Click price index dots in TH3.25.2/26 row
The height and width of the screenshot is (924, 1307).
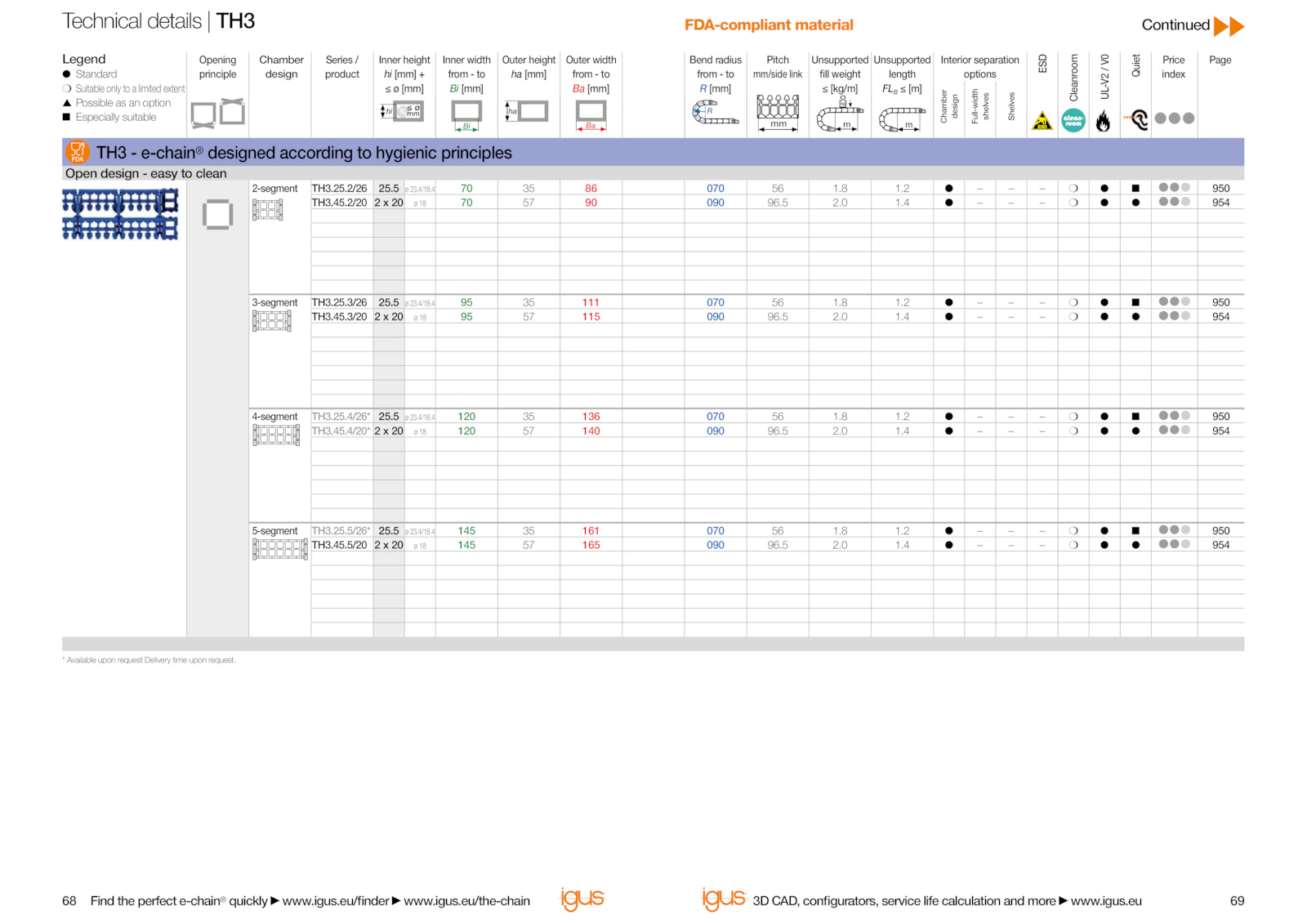1175,188
